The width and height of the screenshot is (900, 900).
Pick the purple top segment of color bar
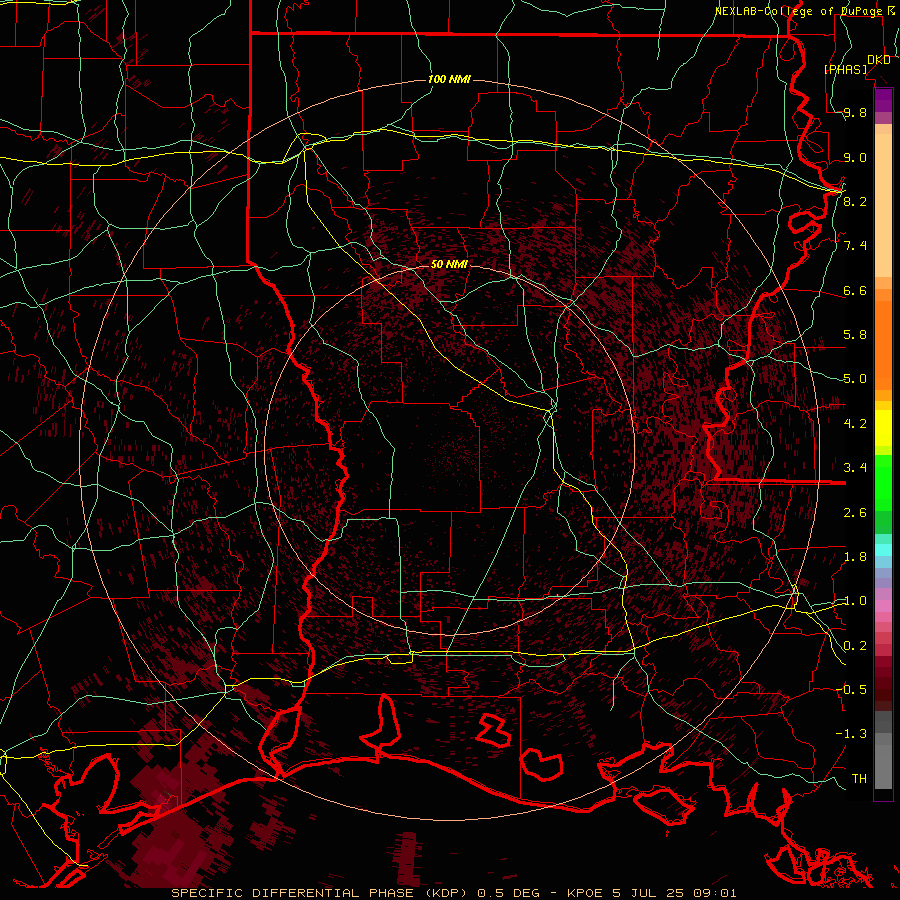(x=883, y=100)
